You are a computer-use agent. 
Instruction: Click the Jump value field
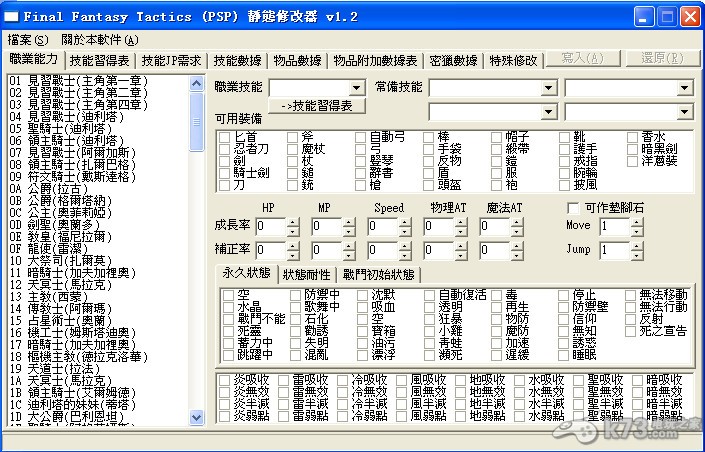(x=615, y=251)
